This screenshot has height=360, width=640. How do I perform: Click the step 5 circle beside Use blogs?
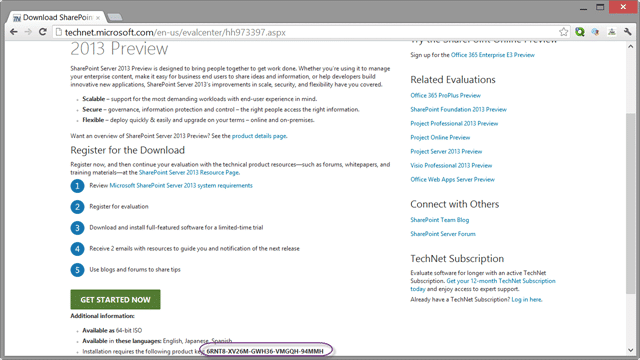(x=77, y=270)
